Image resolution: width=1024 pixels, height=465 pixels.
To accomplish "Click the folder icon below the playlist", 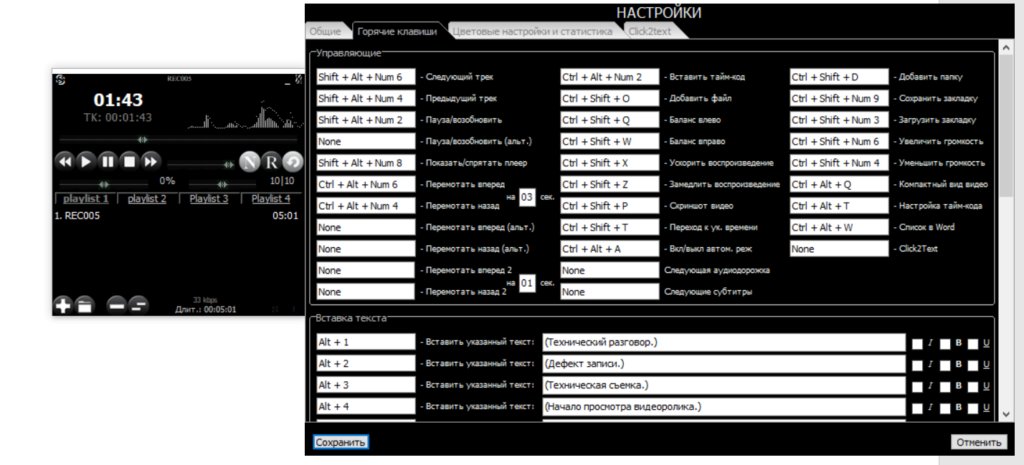I will pyautogui.click(x=84, y=305).
